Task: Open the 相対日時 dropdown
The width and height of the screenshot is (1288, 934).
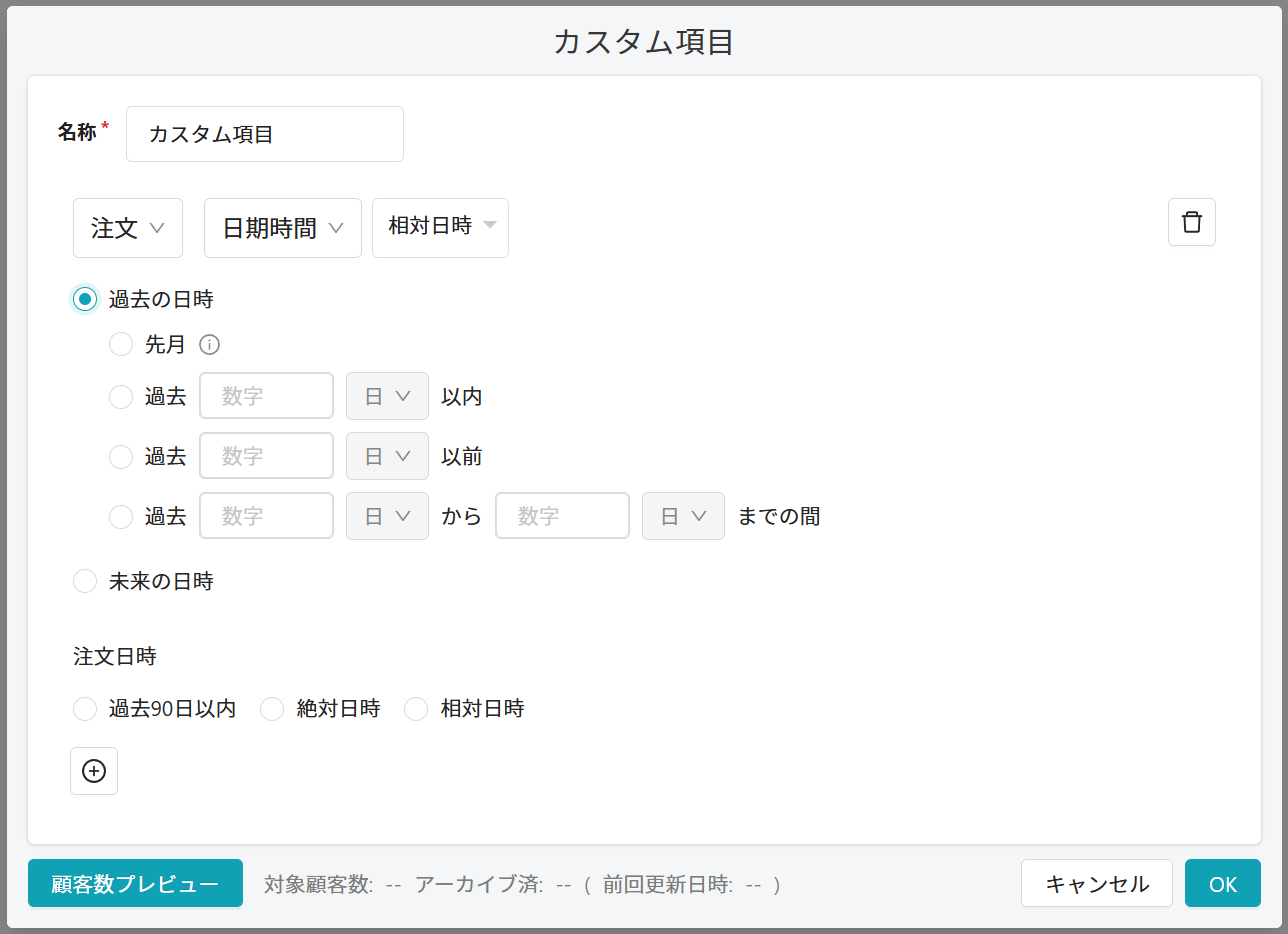Action: (x=440, y=228)
